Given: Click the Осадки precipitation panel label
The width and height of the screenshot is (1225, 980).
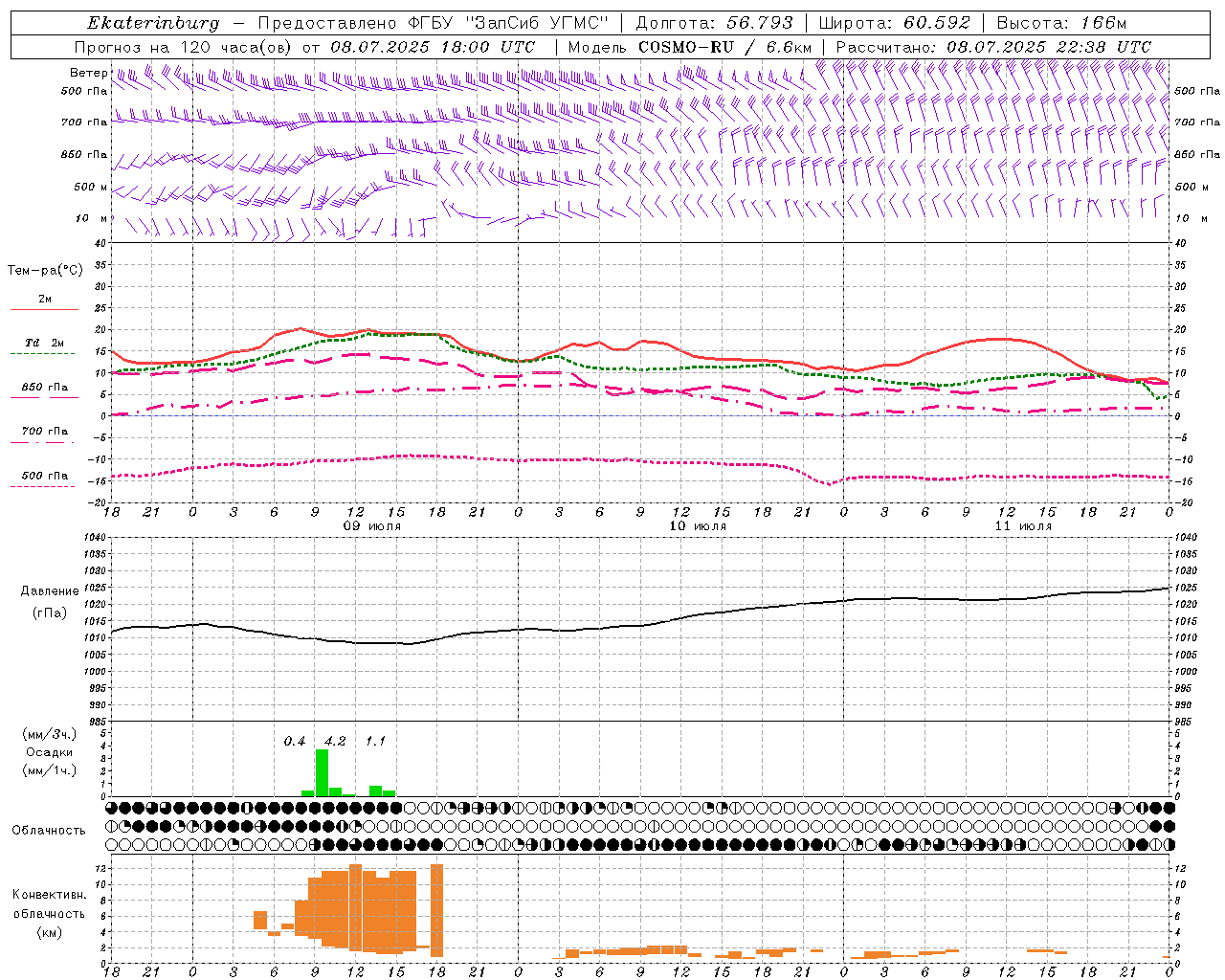Looking at the screenshot, I should click(x=50, y=752).
